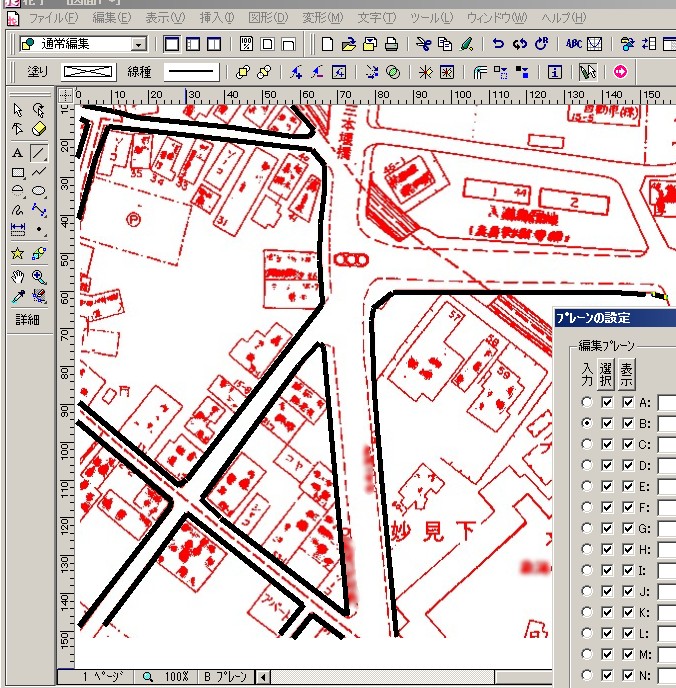Select plane F input radio button

point(587,507)
